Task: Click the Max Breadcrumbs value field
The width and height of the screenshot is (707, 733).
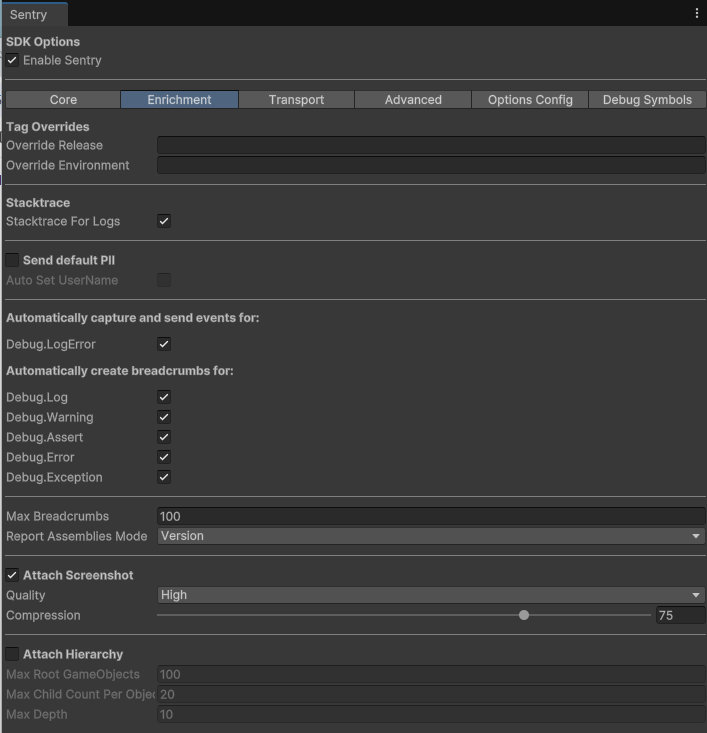Action: (x=431, y=516)
